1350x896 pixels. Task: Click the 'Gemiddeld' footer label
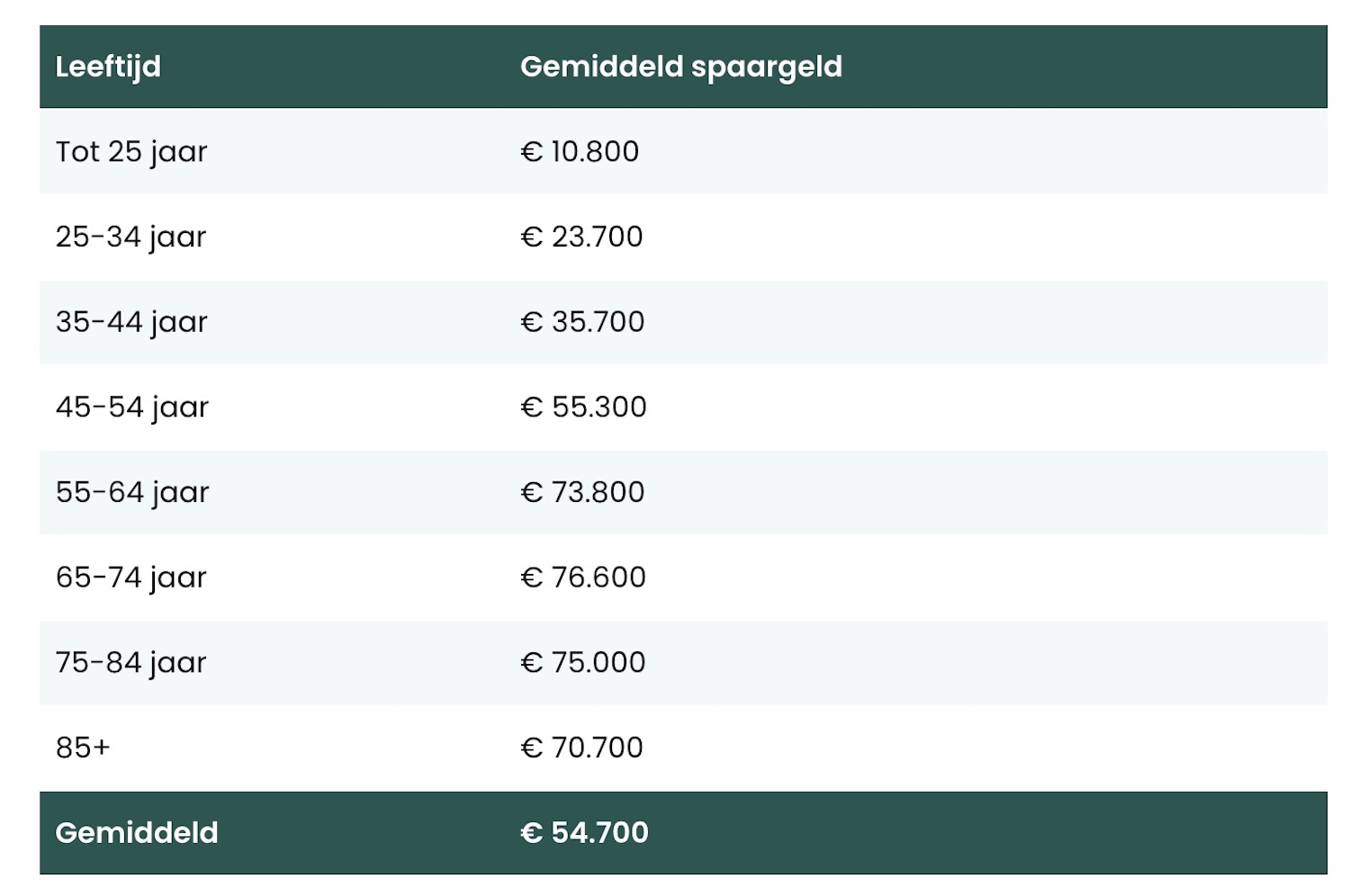[x=137, y=833]
